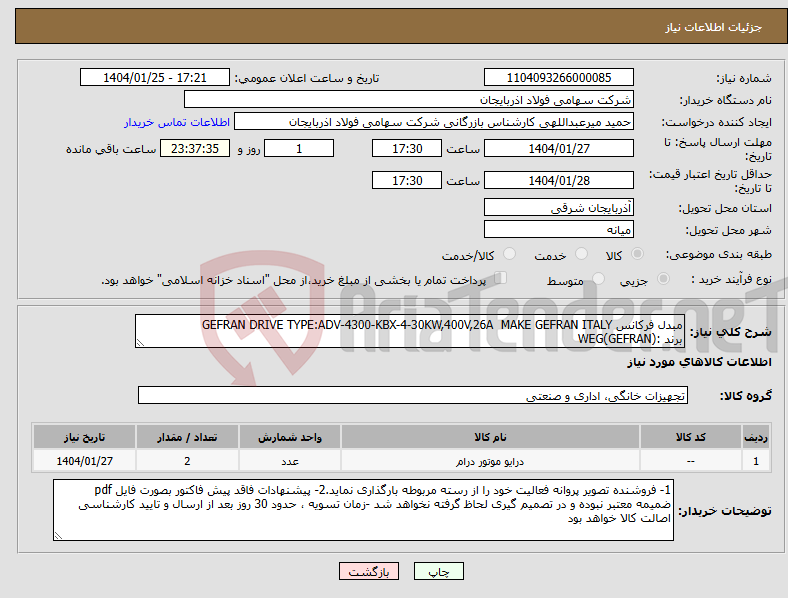The image size is (788, 598).
Task: Click the need date cell 1404/01/27
Action: pos(84,461)
